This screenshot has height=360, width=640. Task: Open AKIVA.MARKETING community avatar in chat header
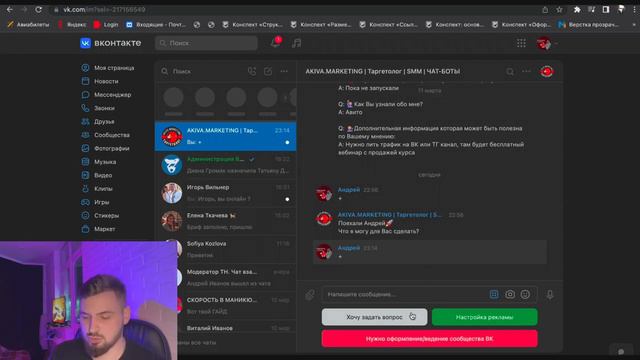click(x=547, y=71)
